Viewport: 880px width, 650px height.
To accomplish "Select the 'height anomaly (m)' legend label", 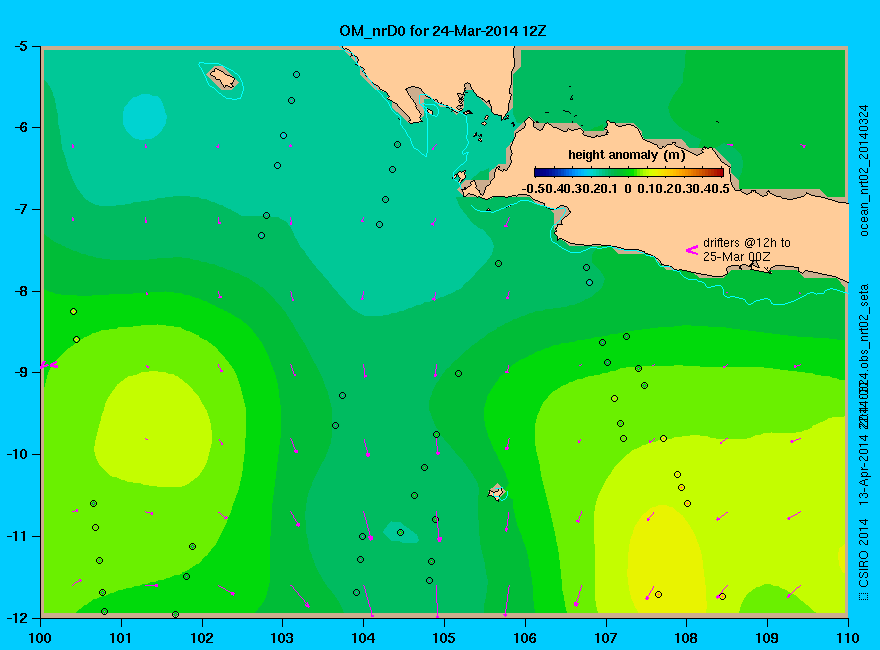I will coord(626,155).
